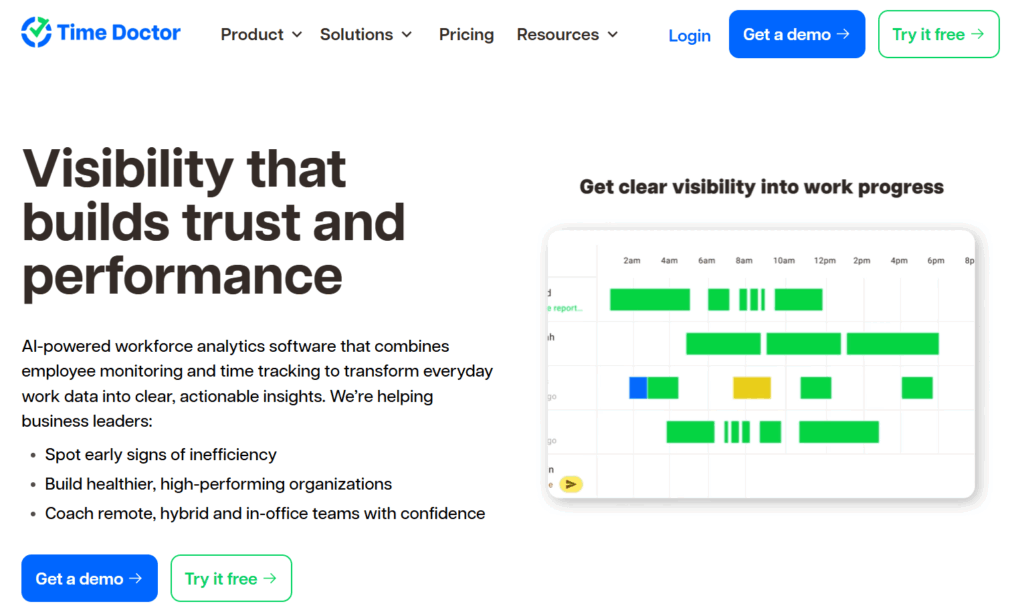This screenshot has width=1024, height=614.
Task: Click the 6am time label in the timeline
Action: click(x=707, y=261)
